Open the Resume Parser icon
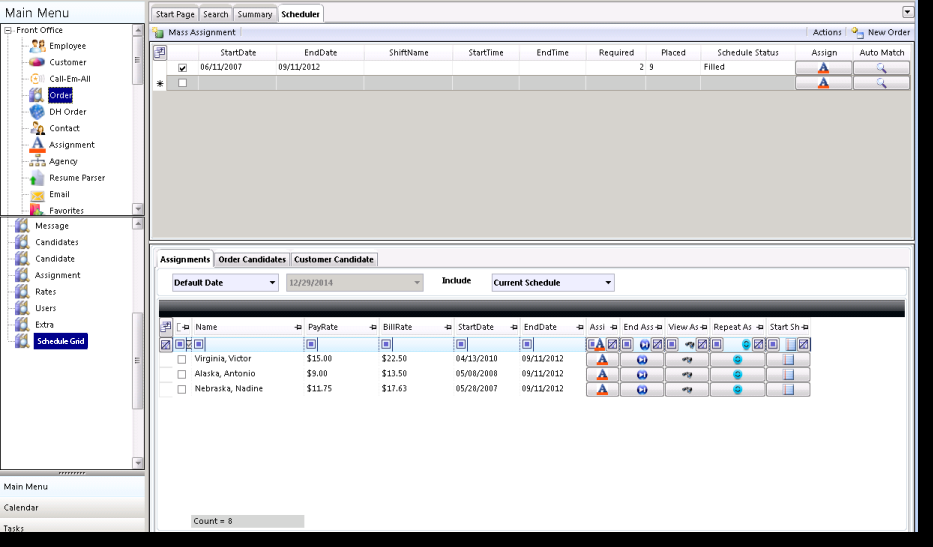Image resolution: width=933 pixels, height=547 pixels. coord(37,177)
